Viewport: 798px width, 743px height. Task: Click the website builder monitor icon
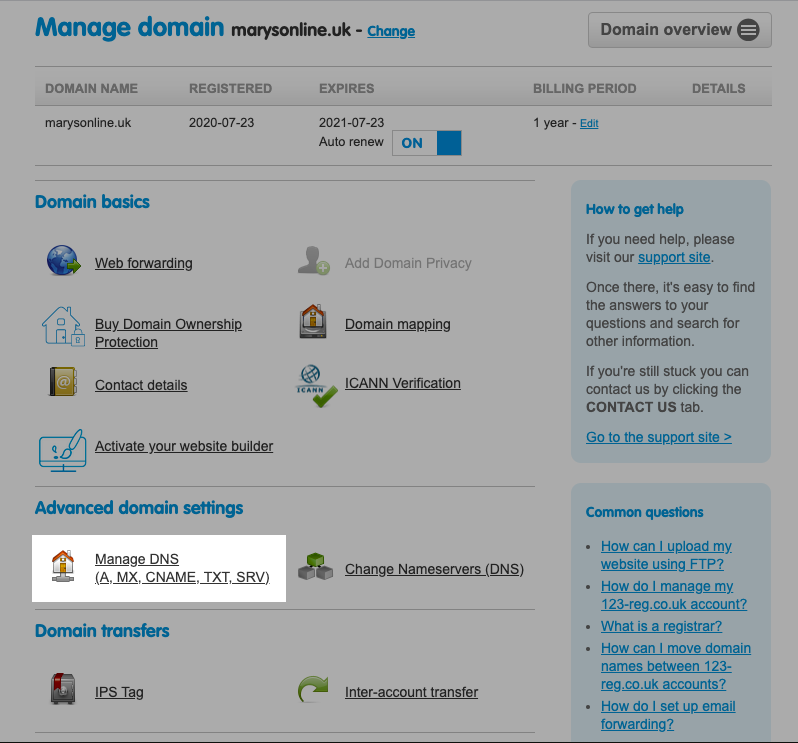[x=63, y=451]
